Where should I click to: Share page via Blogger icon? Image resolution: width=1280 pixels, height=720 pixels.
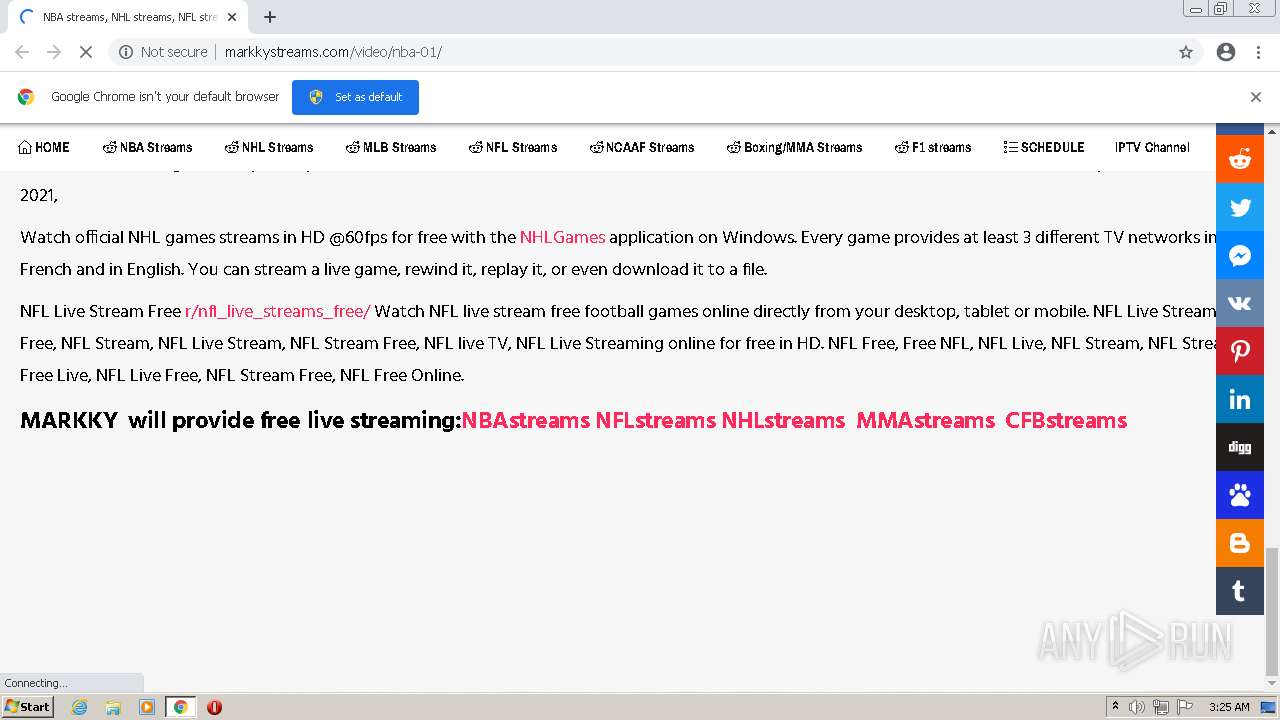coord(1240,543)
